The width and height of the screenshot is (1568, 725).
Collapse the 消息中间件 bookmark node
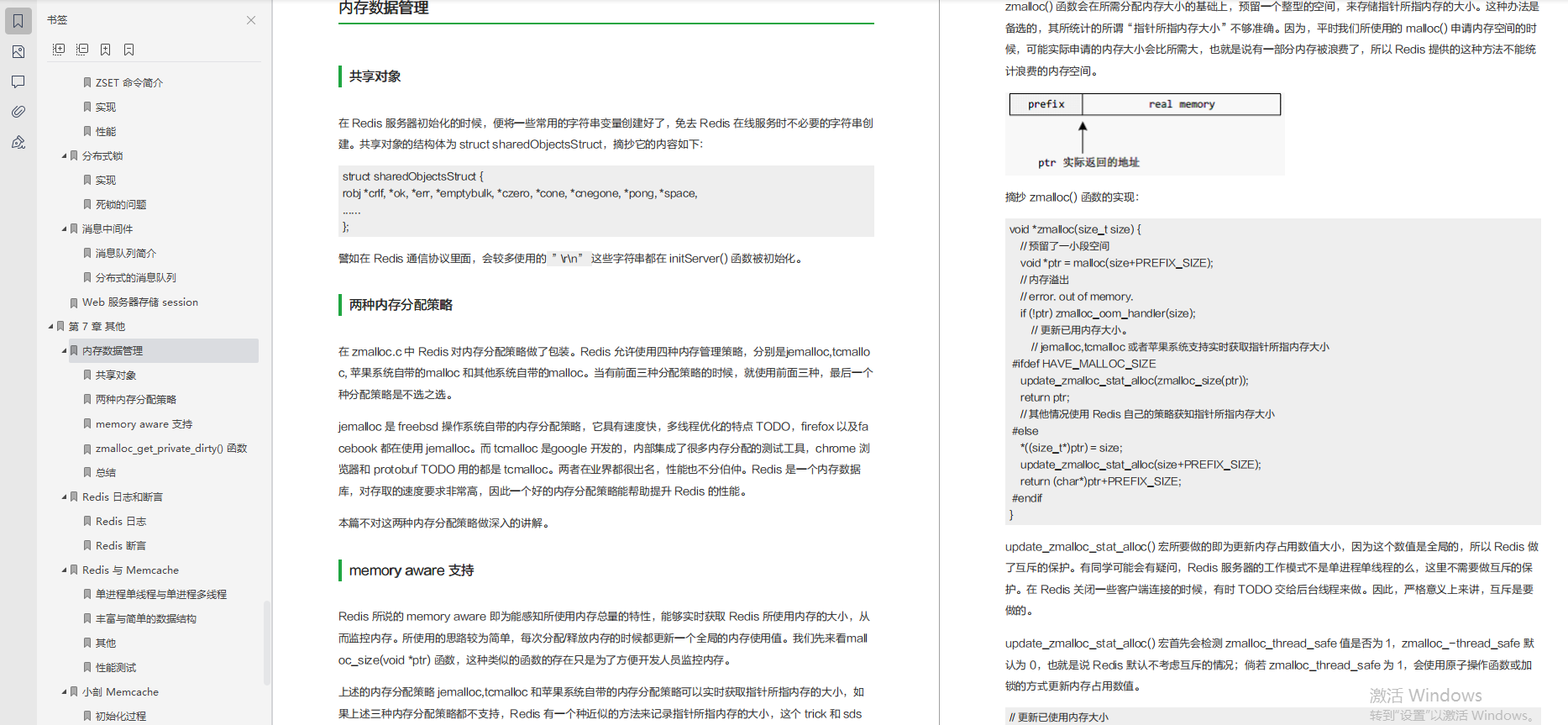[x=64, y=229]
